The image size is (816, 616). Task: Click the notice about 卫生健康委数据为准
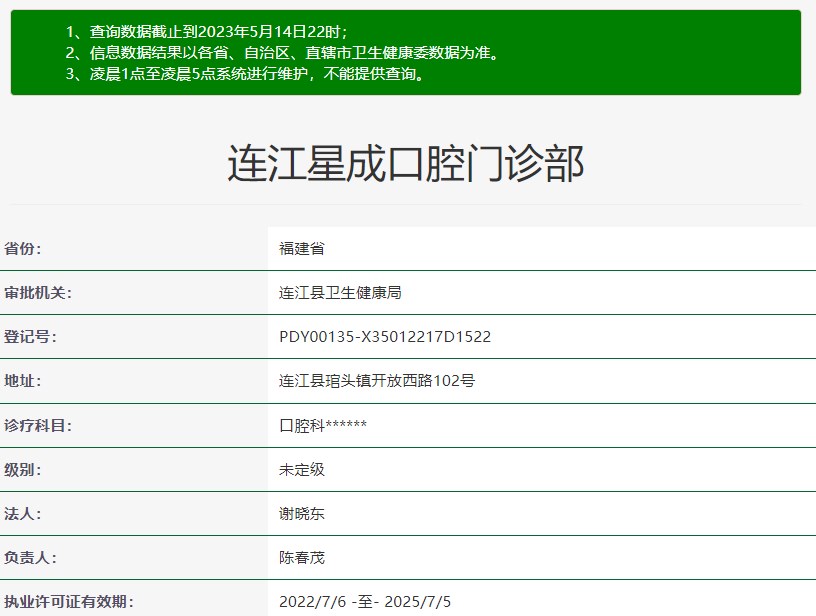283,53
